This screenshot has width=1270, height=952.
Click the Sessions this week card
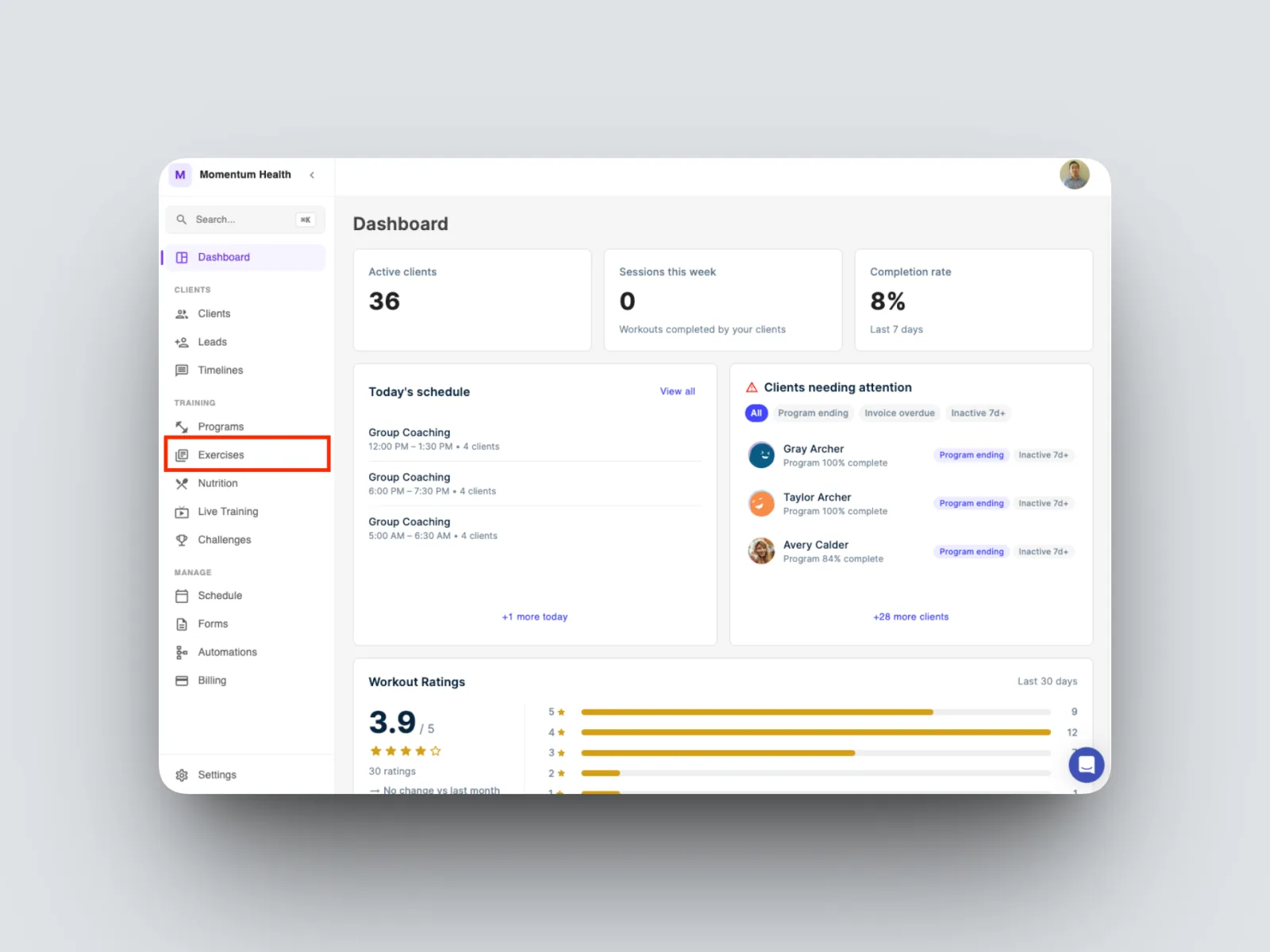point(723,300)
